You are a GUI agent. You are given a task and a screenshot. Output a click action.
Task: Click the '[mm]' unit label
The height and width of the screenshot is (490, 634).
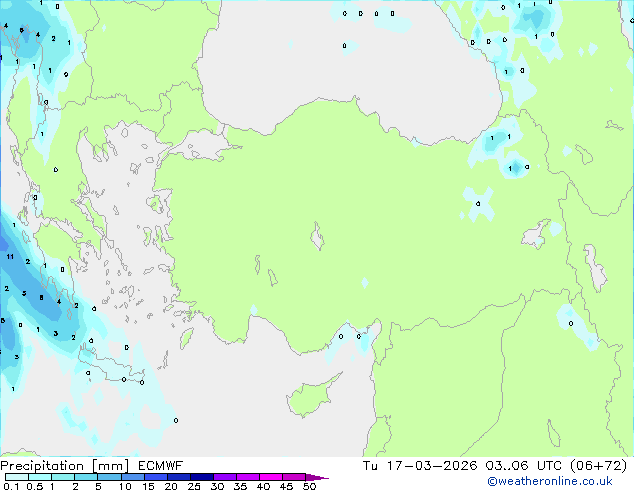coord(110,466)
